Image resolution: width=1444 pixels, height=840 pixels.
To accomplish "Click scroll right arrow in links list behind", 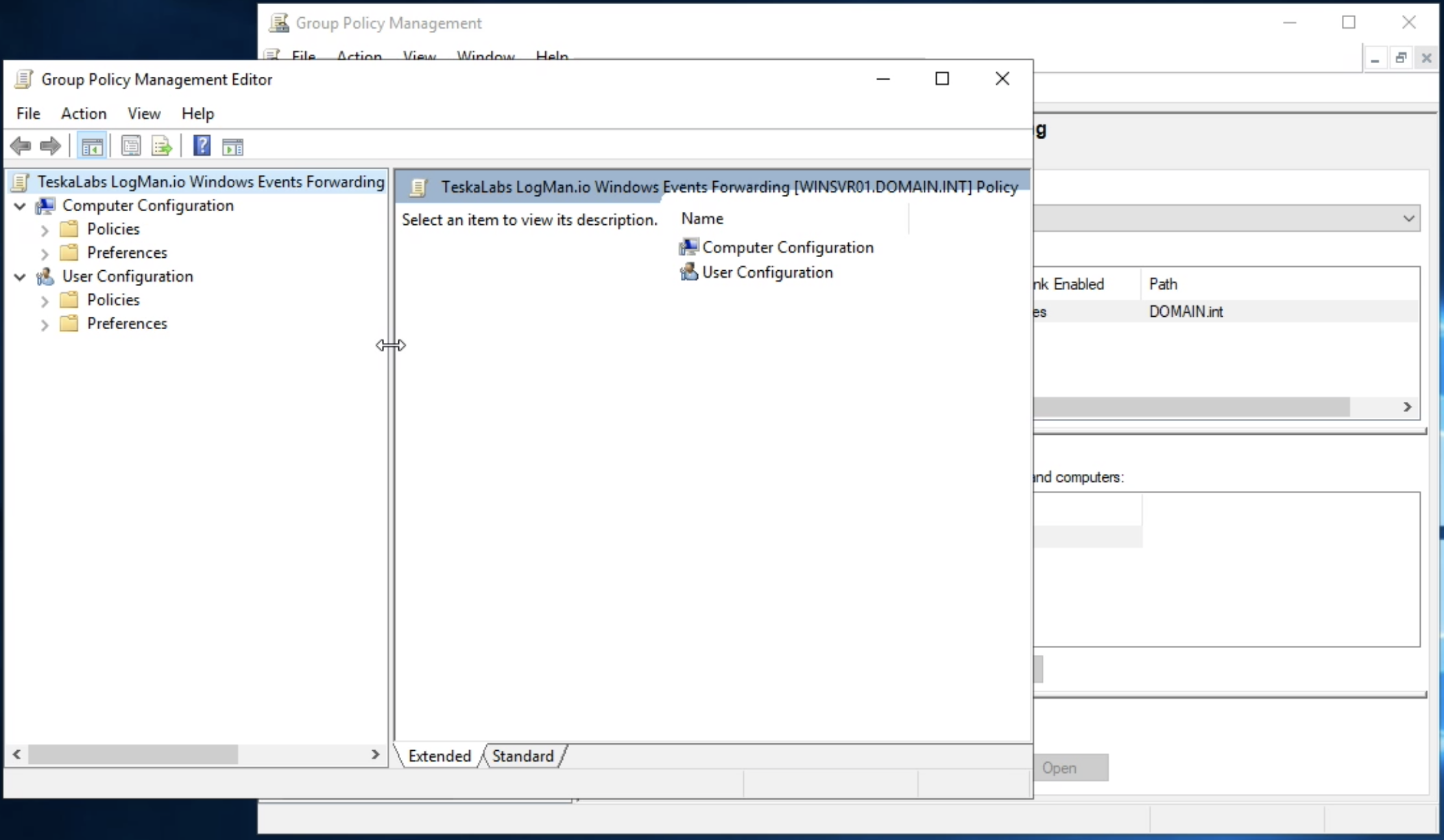I will coord(1408,407).
